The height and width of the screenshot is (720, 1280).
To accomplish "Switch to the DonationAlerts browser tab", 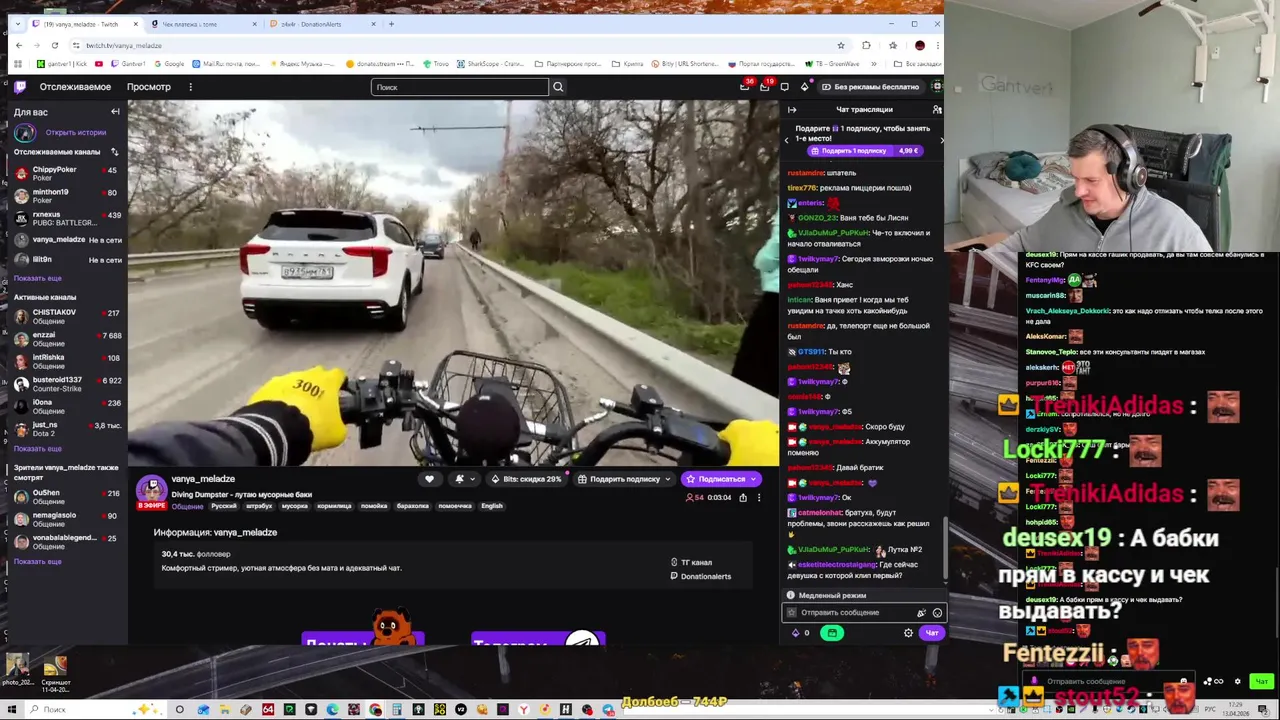I will pyautogui.click(x=320, y=24).
